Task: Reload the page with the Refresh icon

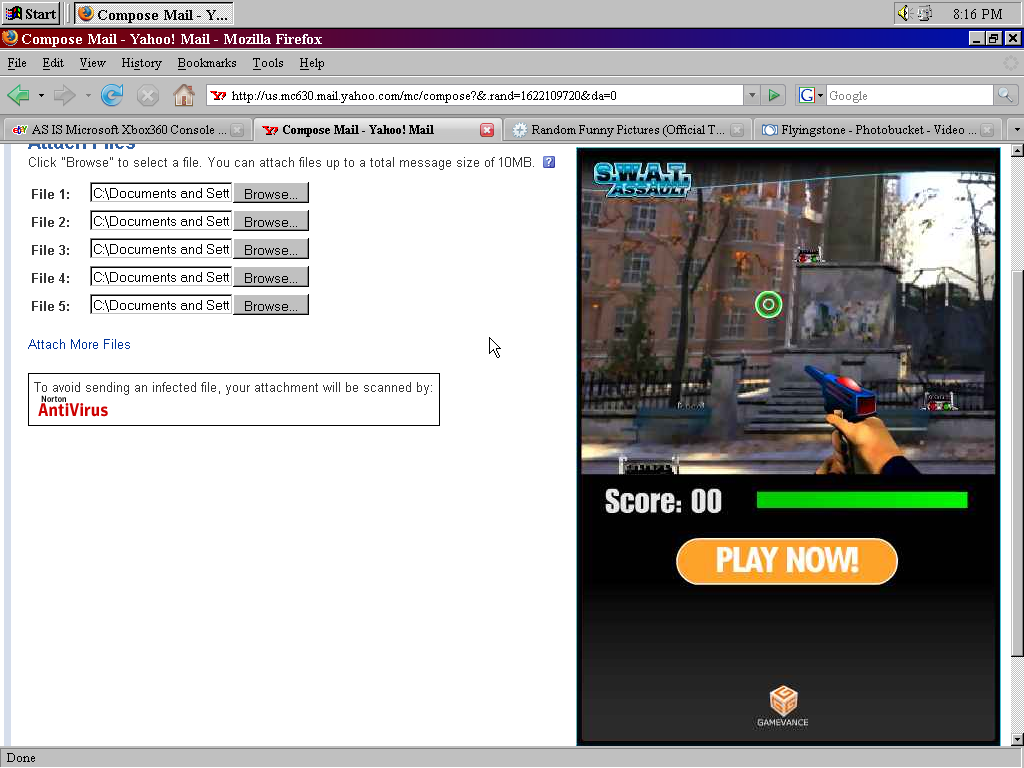Action: tap(112, 95)
